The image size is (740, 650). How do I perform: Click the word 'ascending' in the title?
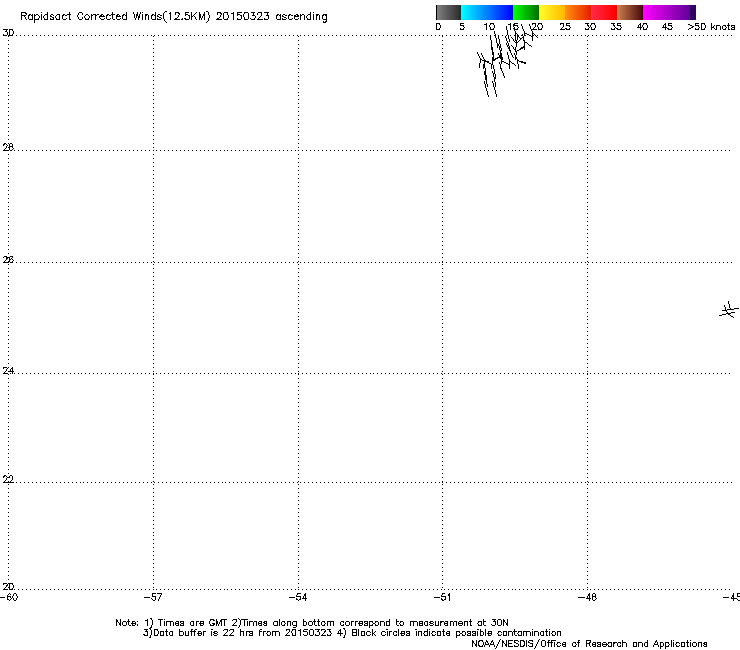(x=302, y=17)
